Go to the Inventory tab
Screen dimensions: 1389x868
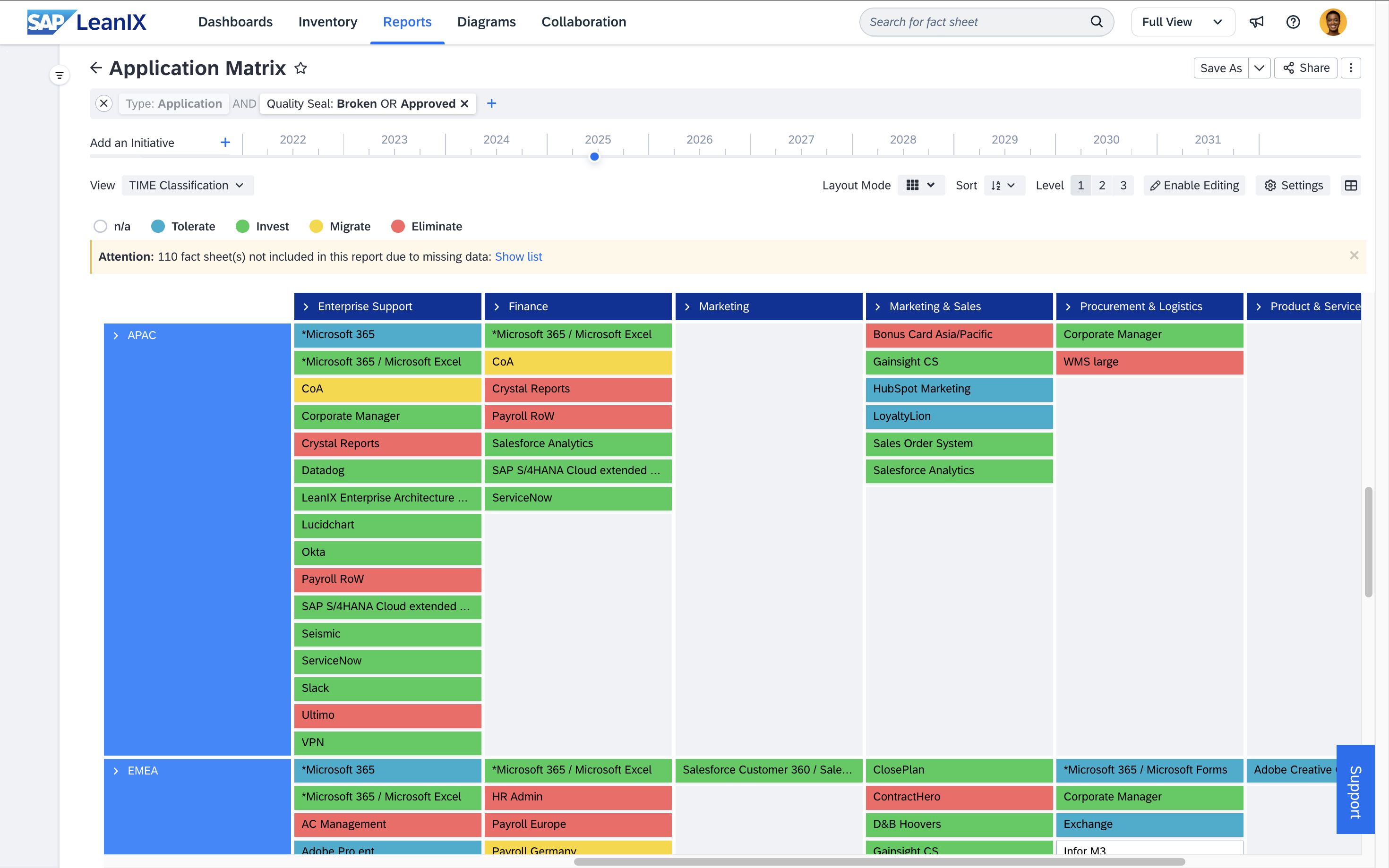(327, 22)
